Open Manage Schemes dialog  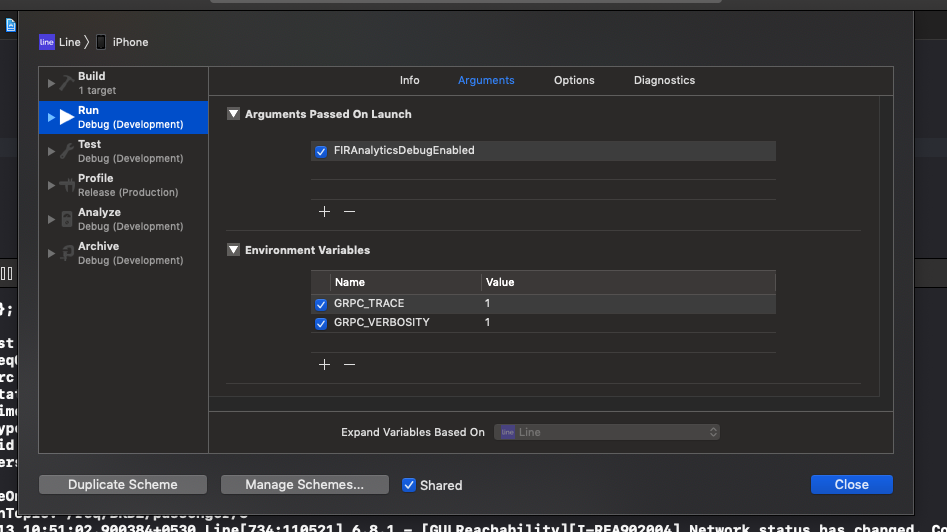pyautogui.click(x=304, y=484)
